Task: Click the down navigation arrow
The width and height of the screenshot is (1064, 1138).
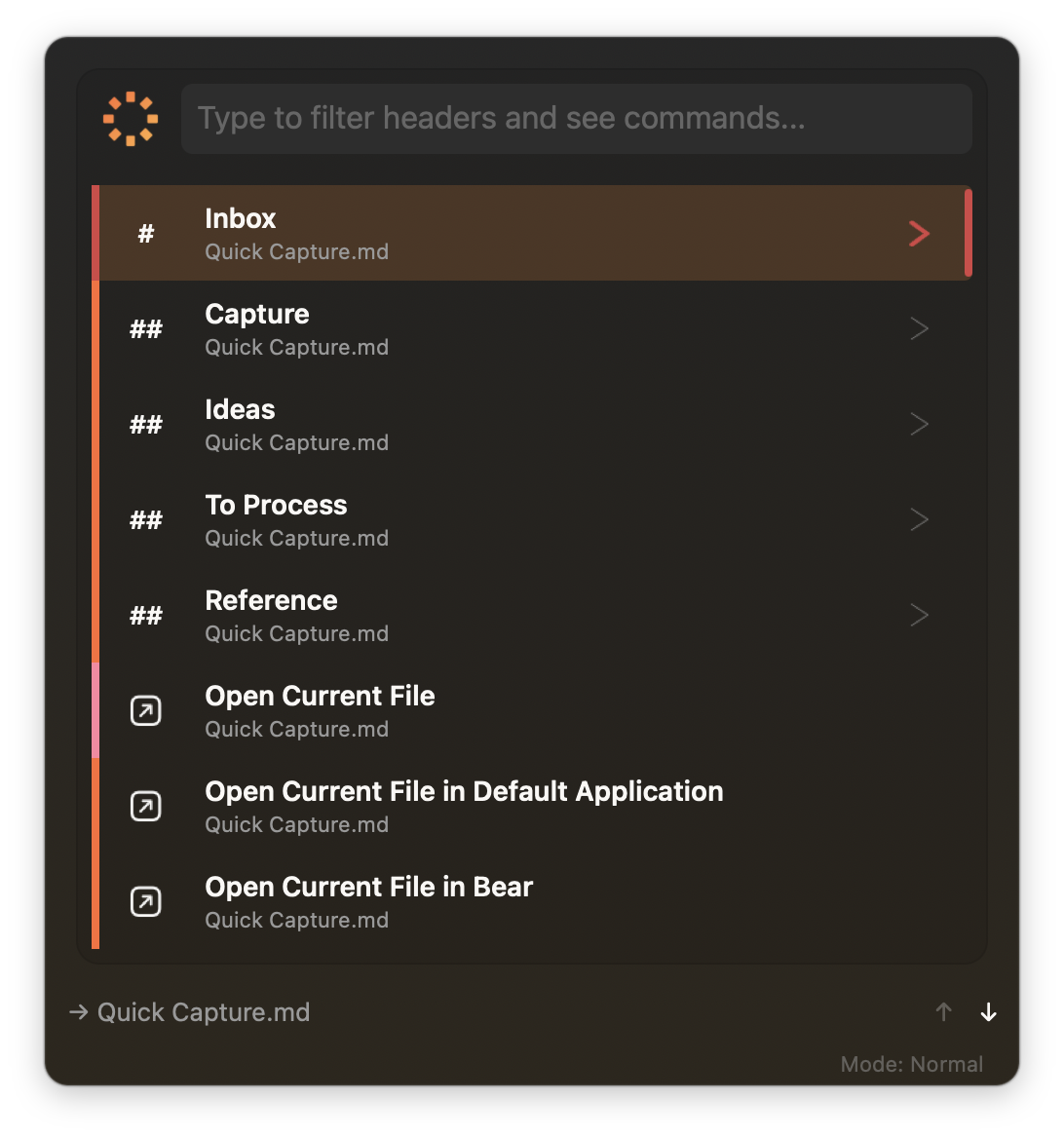Action: point(988,1012)
